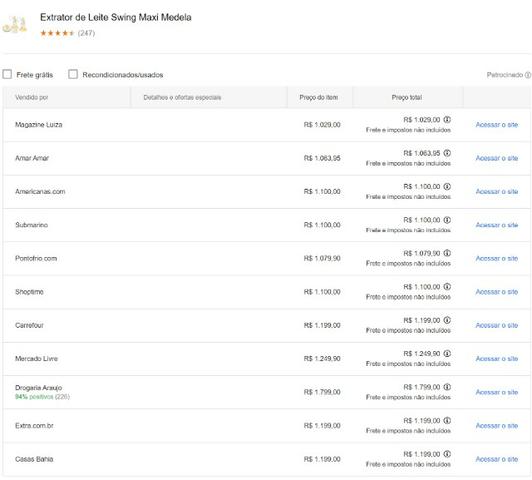Click info icon for Mercado Livre total price
Image resolution: width=532 pixels, height=480 pixels.
447,353
